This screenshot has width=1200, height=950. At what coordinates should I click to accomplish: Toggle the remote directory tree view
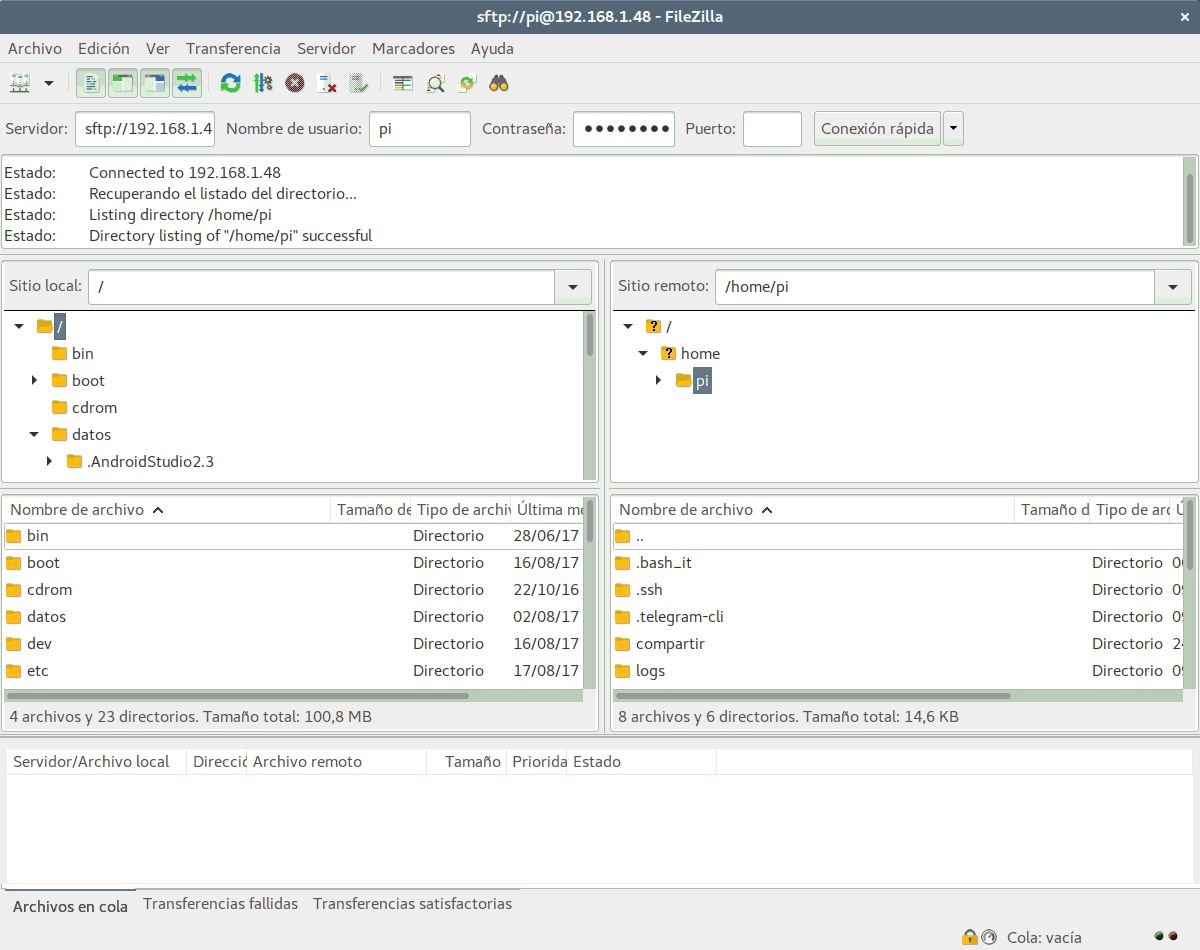(x=155, y=83)
